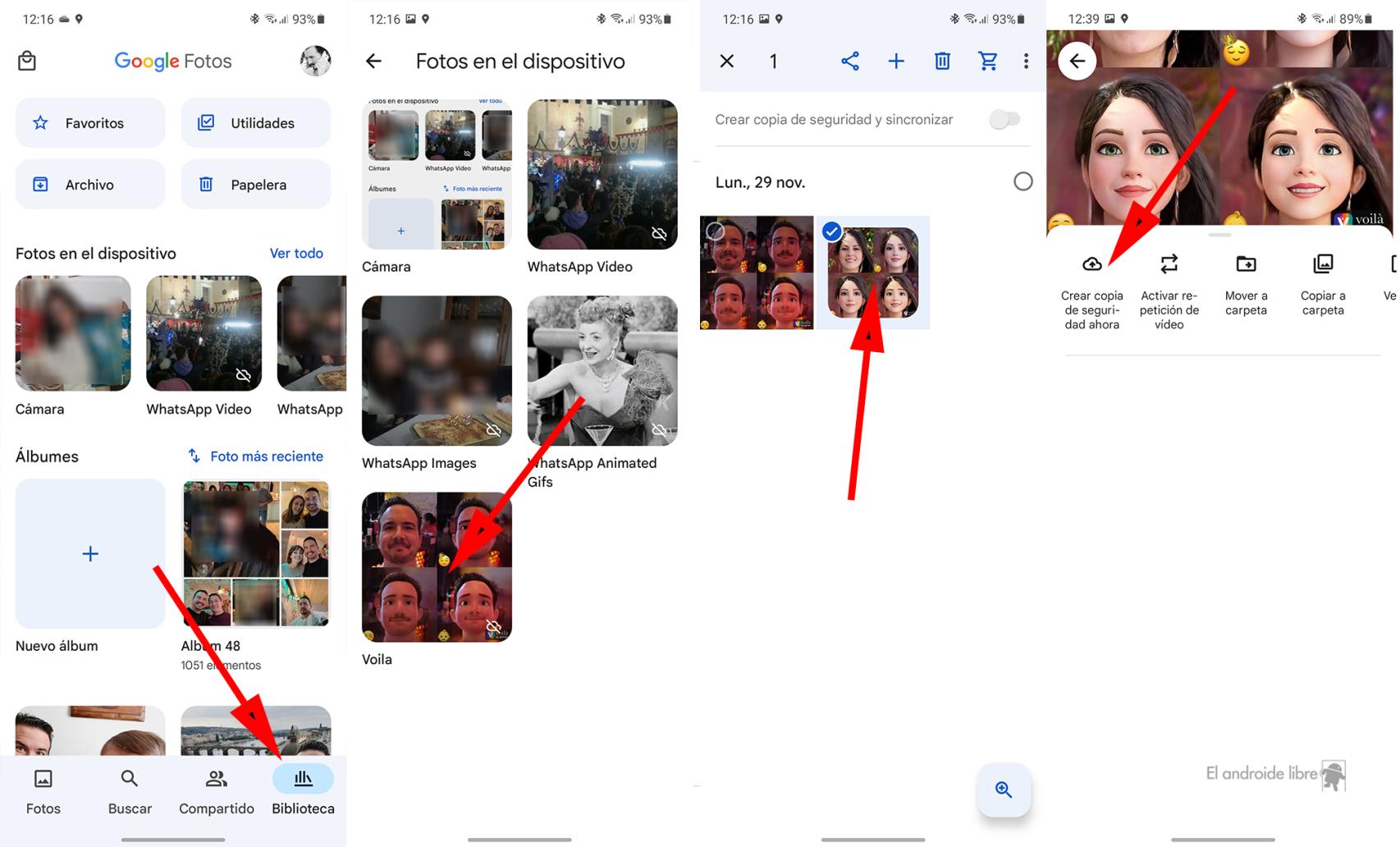Screen dimensions: 1400x847
Task: Tap the Copiar a carpeta icon
Action: [x=1323, y=264]
